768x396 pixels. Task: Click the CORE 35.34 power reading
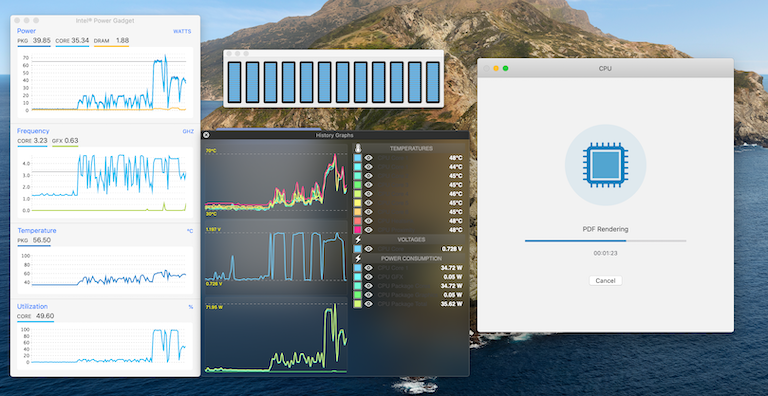[72, 41]
